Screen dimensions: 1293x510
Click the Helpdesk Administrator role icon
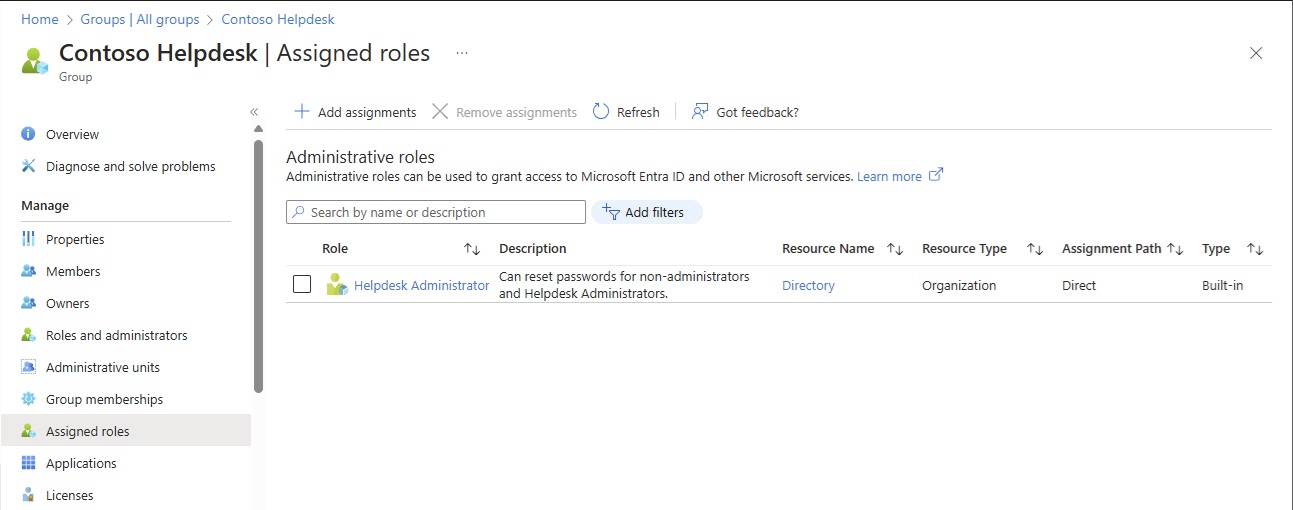[337, 285]
